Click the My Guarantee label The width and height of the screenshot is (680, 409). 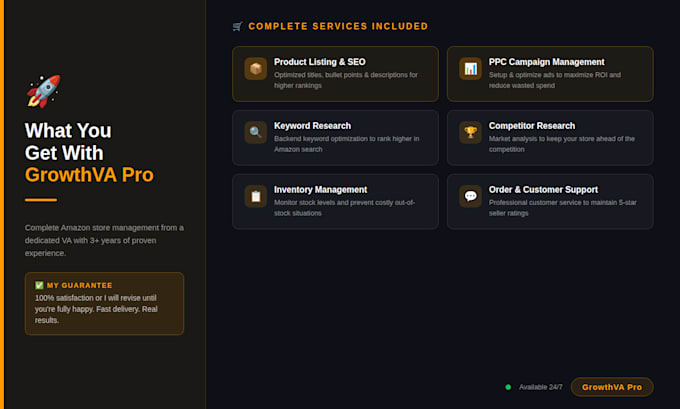pos(79,285)
